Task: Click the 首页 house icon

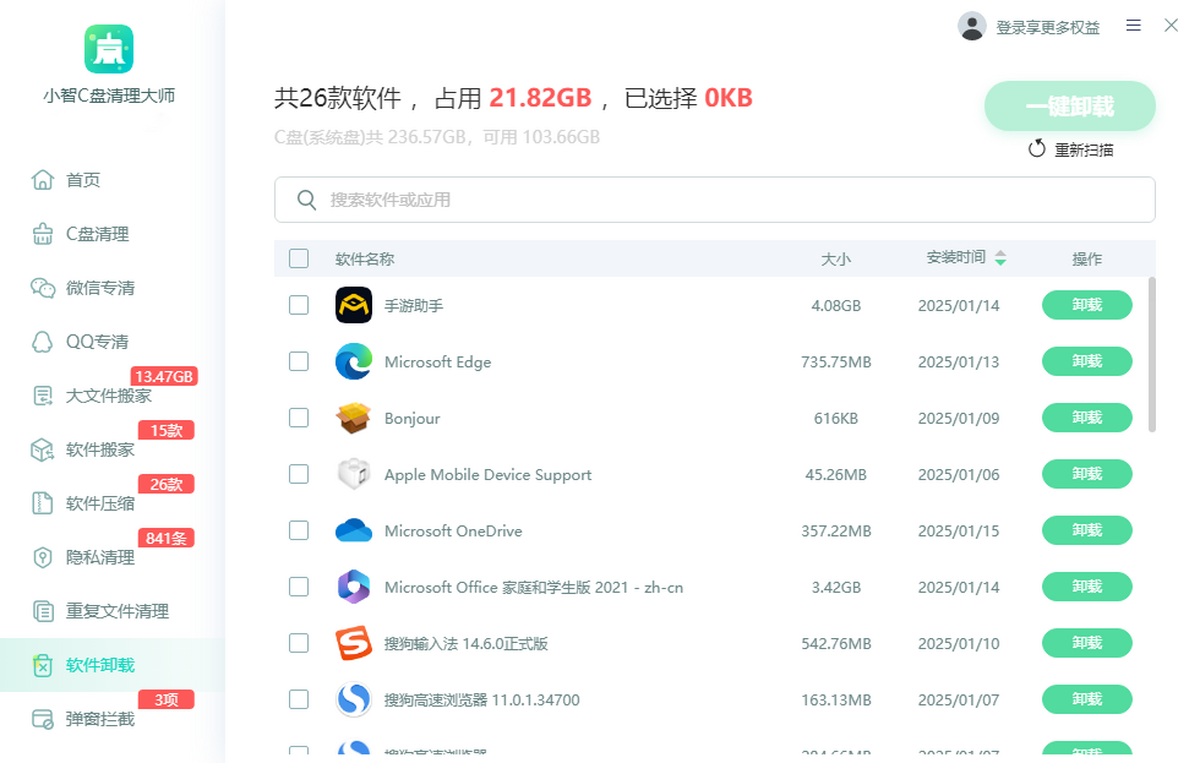Action: [43, 180]
